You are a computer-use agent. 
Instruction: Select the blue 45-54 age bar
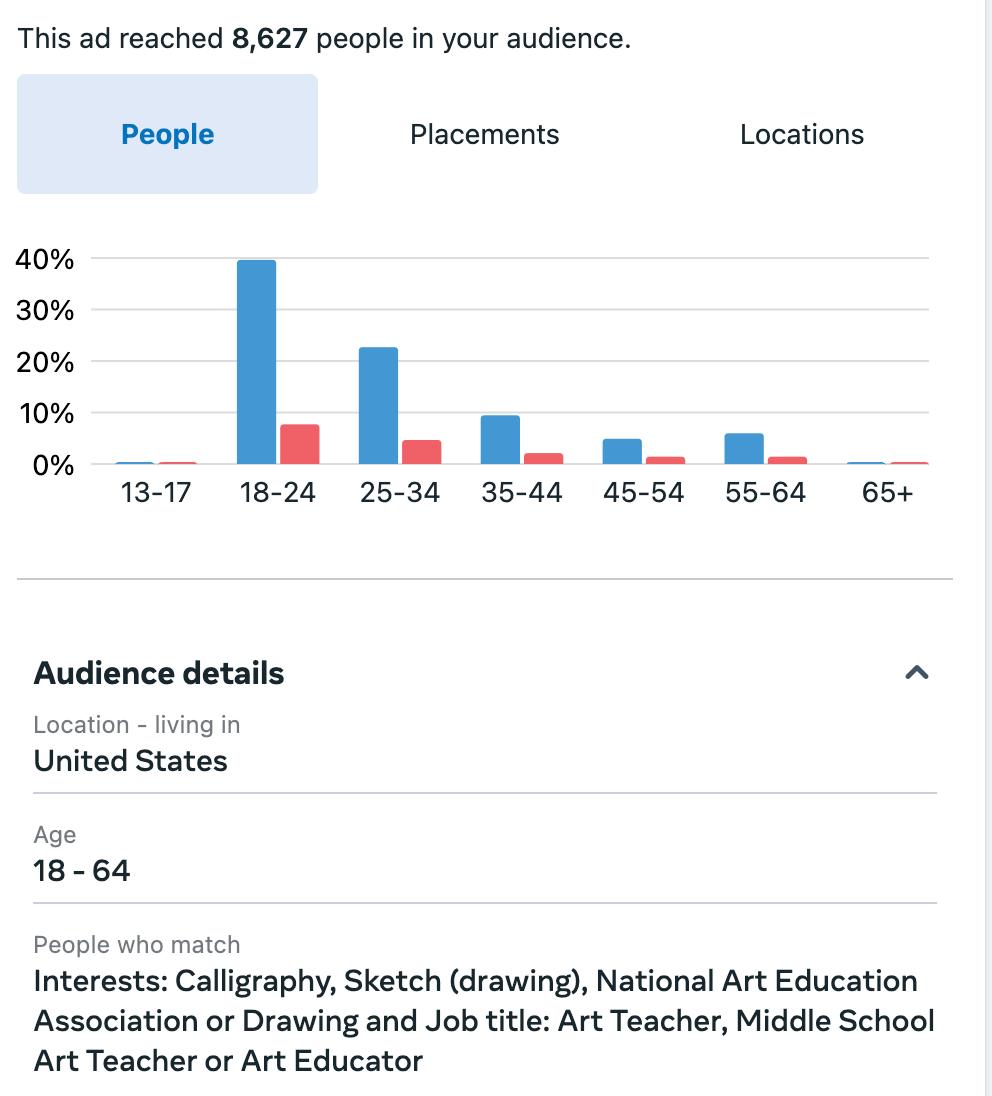point(622,451)
